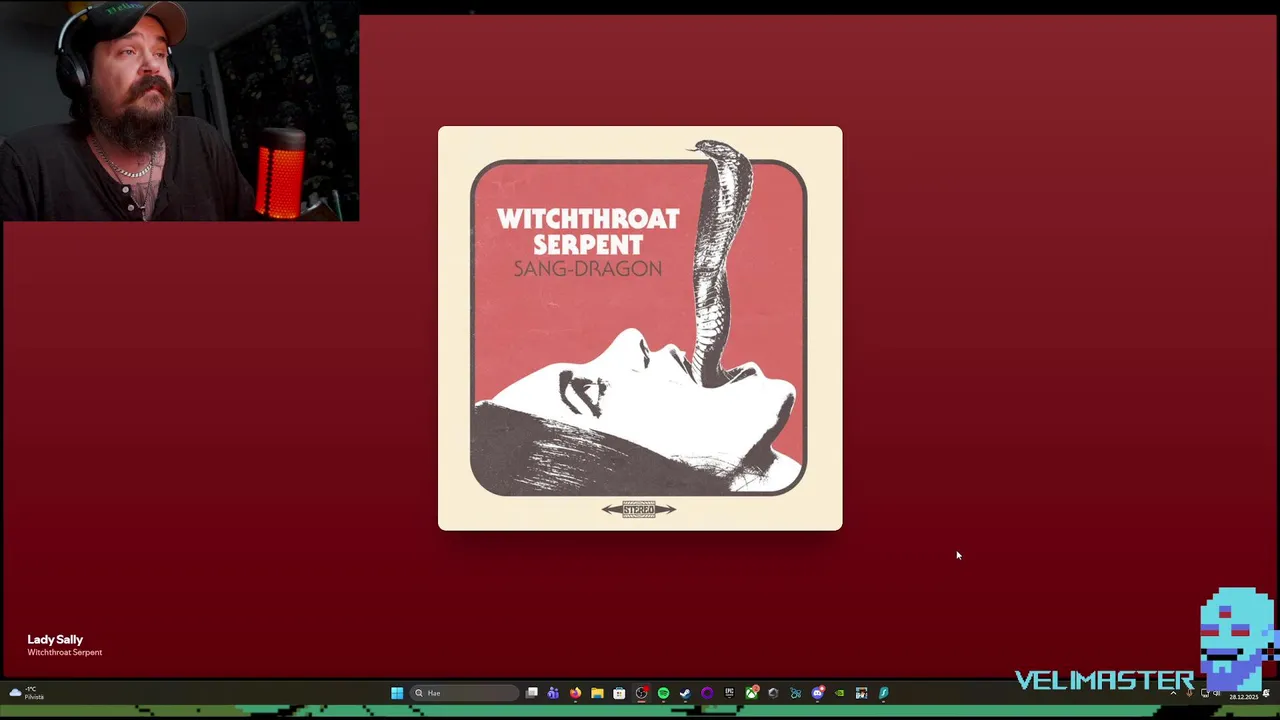Click the taskbar search box 'Hae'
Screen dimensions: 1280x720
click(x=464, y=693)
